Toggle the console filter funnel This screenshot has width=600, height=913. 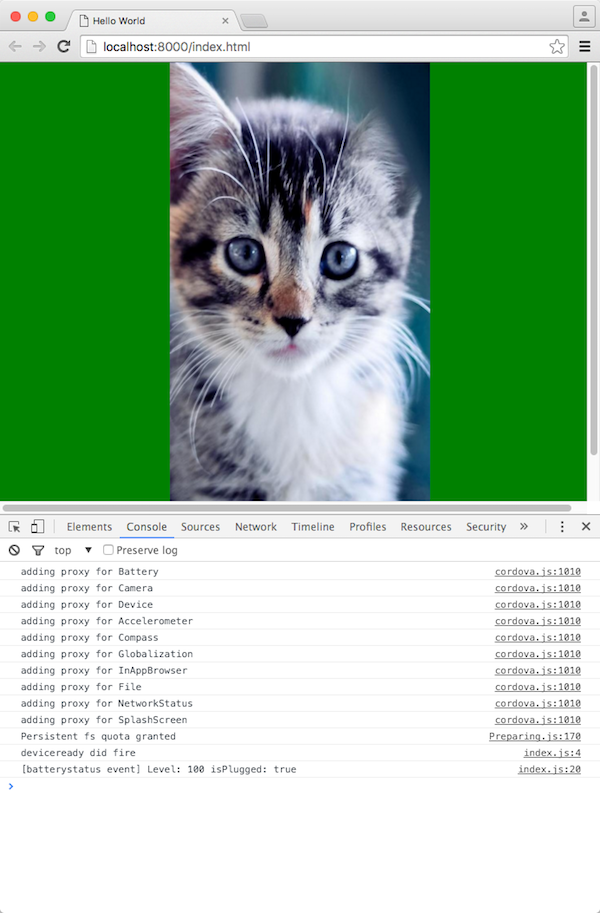tap(38, 550)
